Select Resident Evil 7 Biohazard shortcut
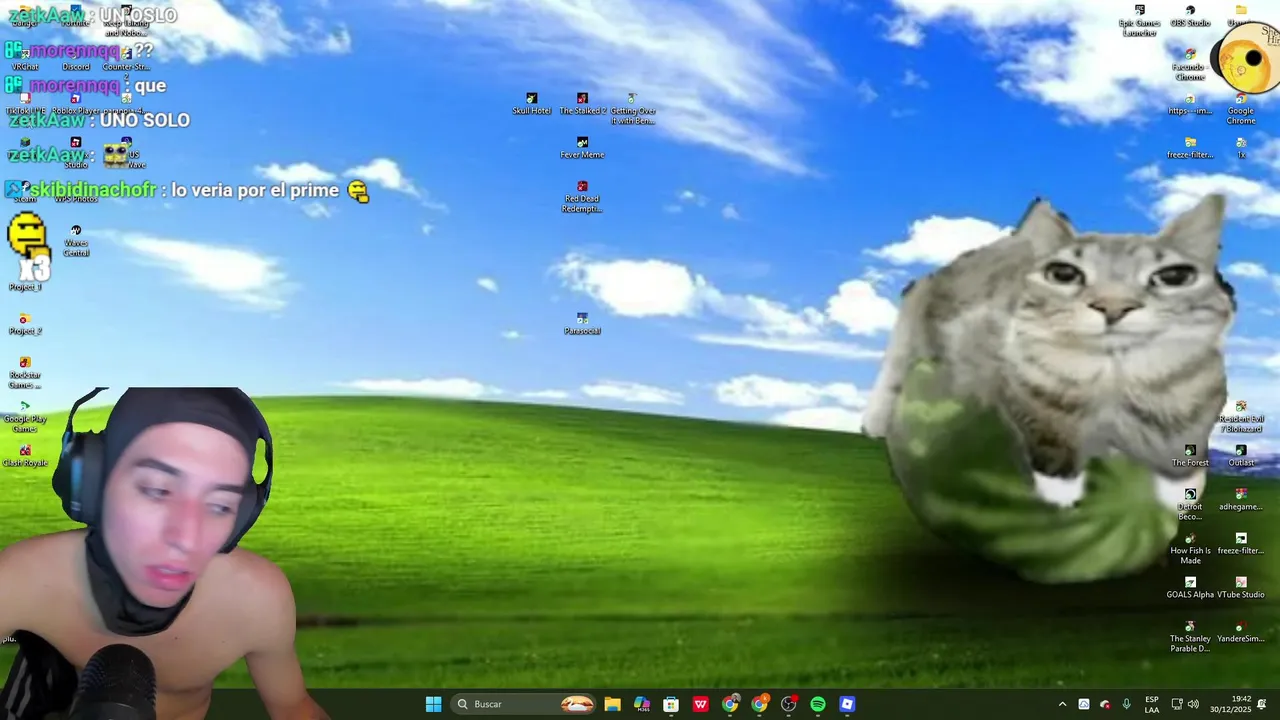1280x720 pixels. pos(1241,417)
